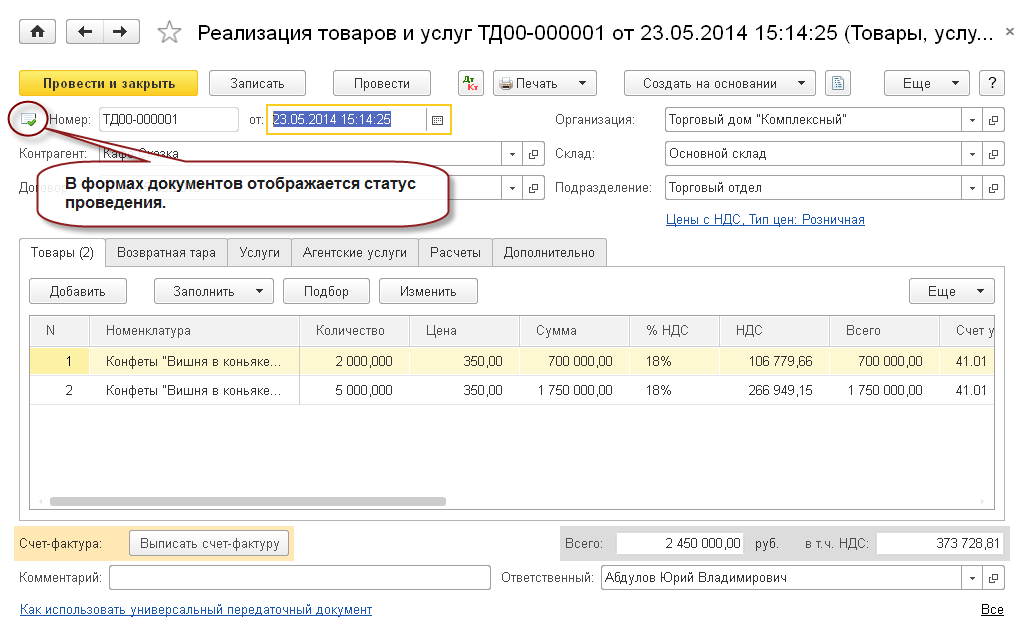This screenshot has height=633, width=1032.
Task: Open calendar picker next to date field
Action: point(437,120)
